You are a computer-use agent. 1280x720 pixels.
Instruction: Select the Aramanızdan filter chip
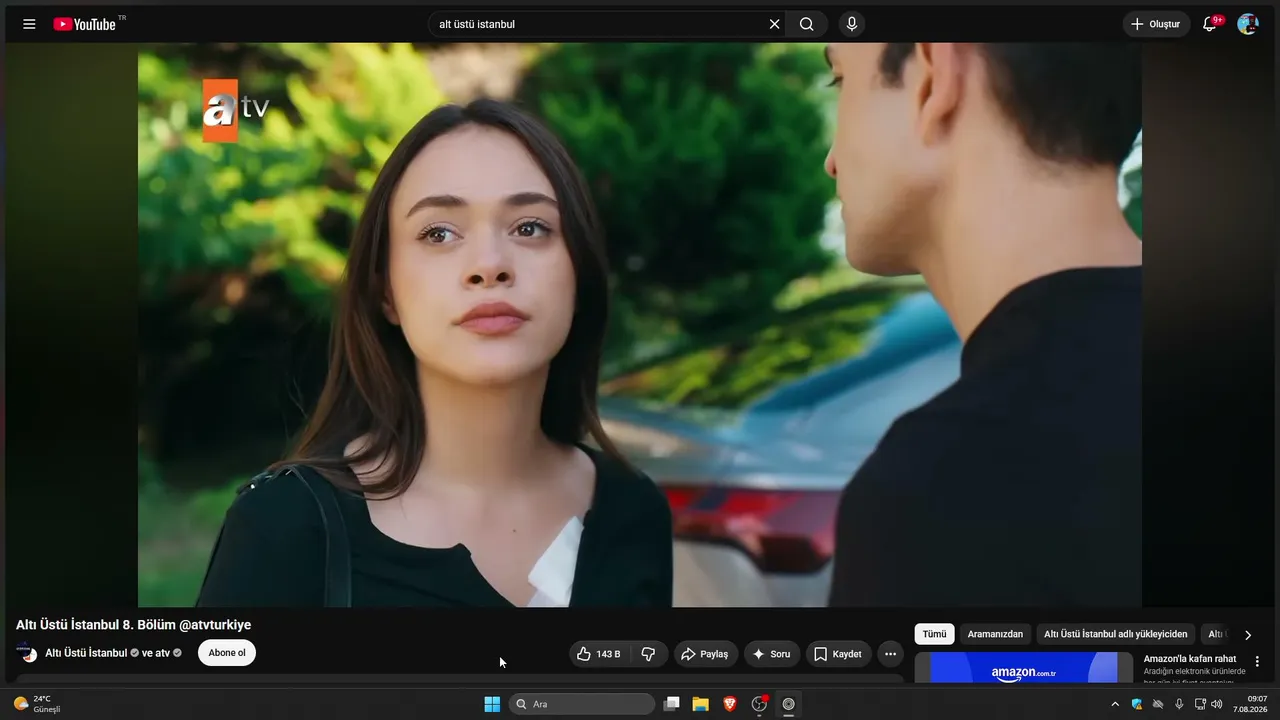(995, 634)
